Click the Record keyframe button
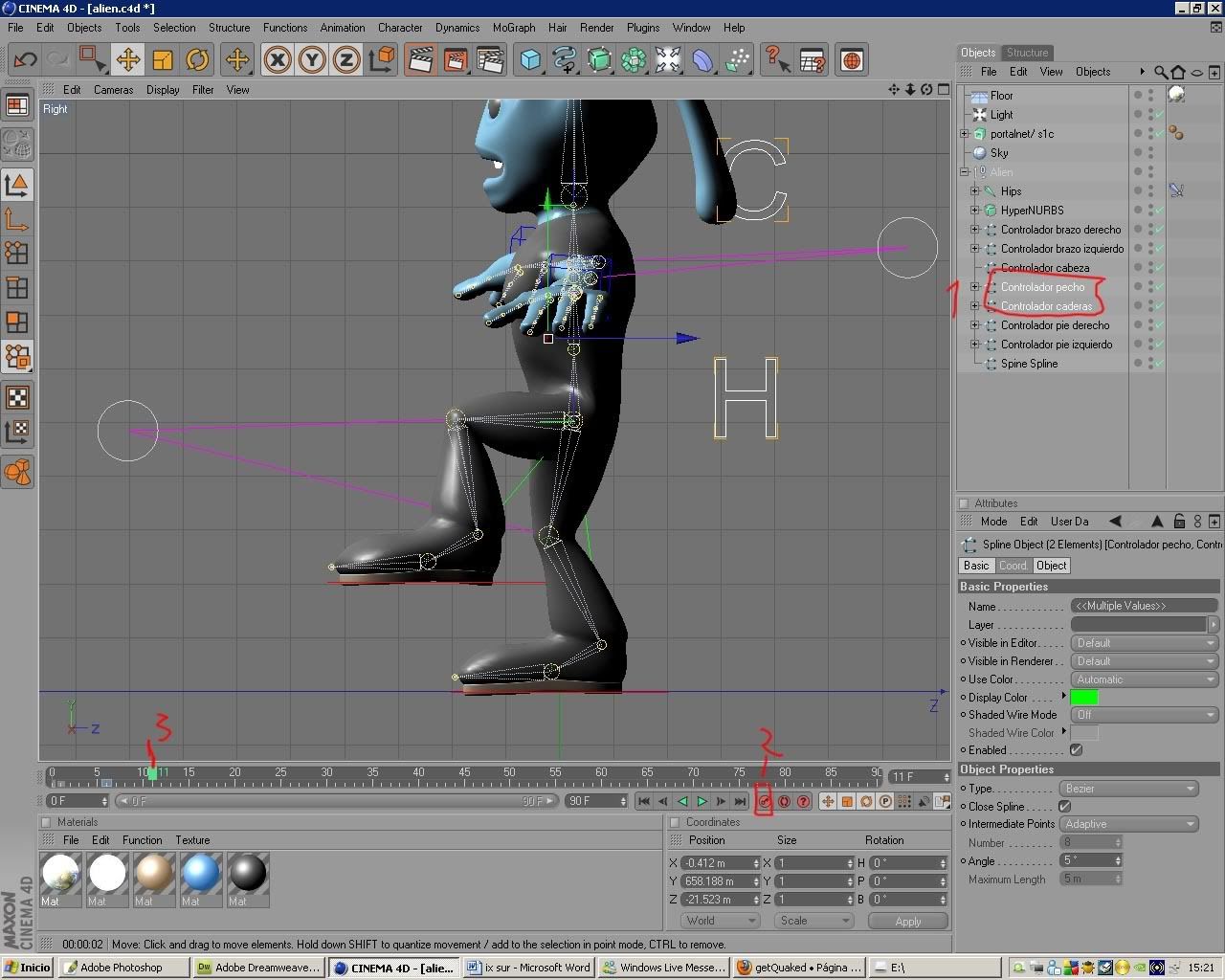The image size is (1225, 980). 765,801
